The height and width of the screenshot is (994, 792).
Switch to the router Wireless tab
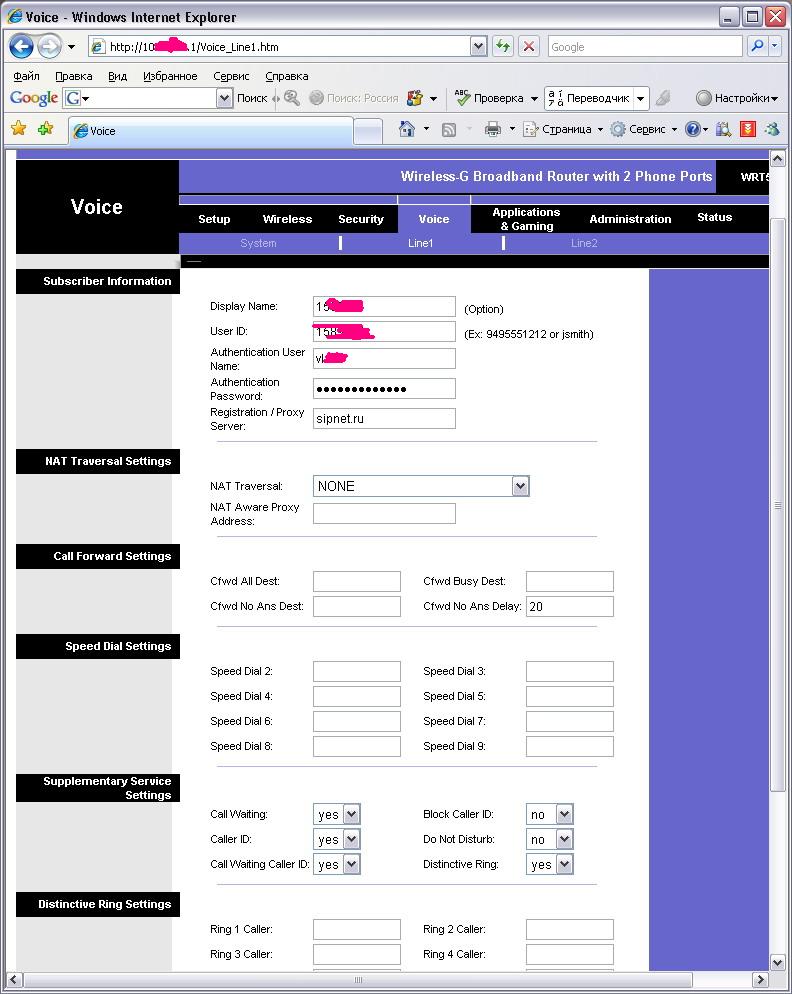[287, 219]
